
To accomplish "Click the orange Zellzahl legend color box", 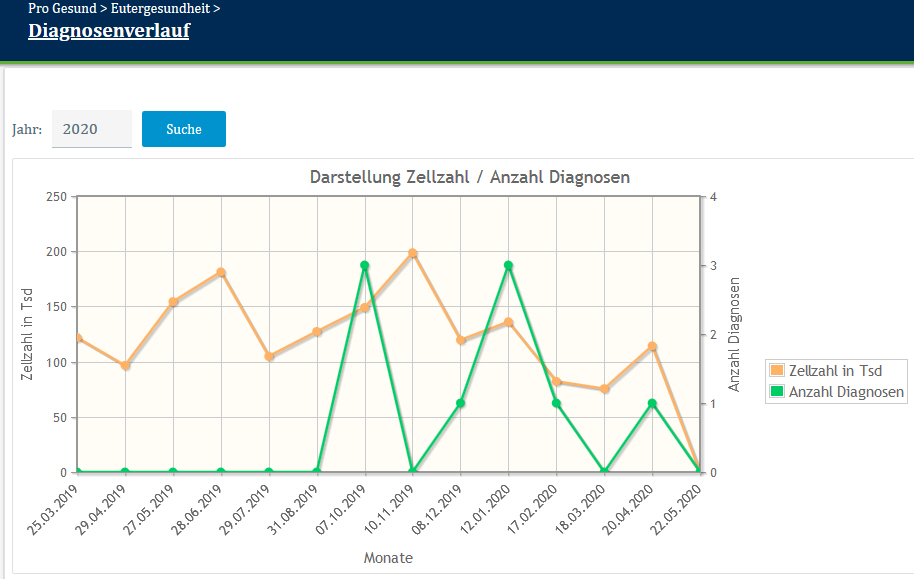I will pos(777,371).
